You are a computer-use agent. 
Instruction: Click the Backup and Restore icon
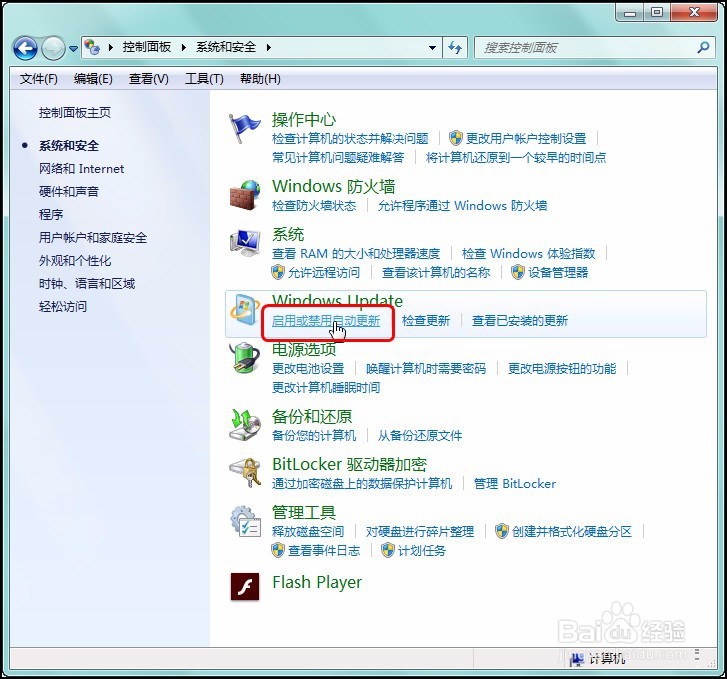tap(245, 424)
